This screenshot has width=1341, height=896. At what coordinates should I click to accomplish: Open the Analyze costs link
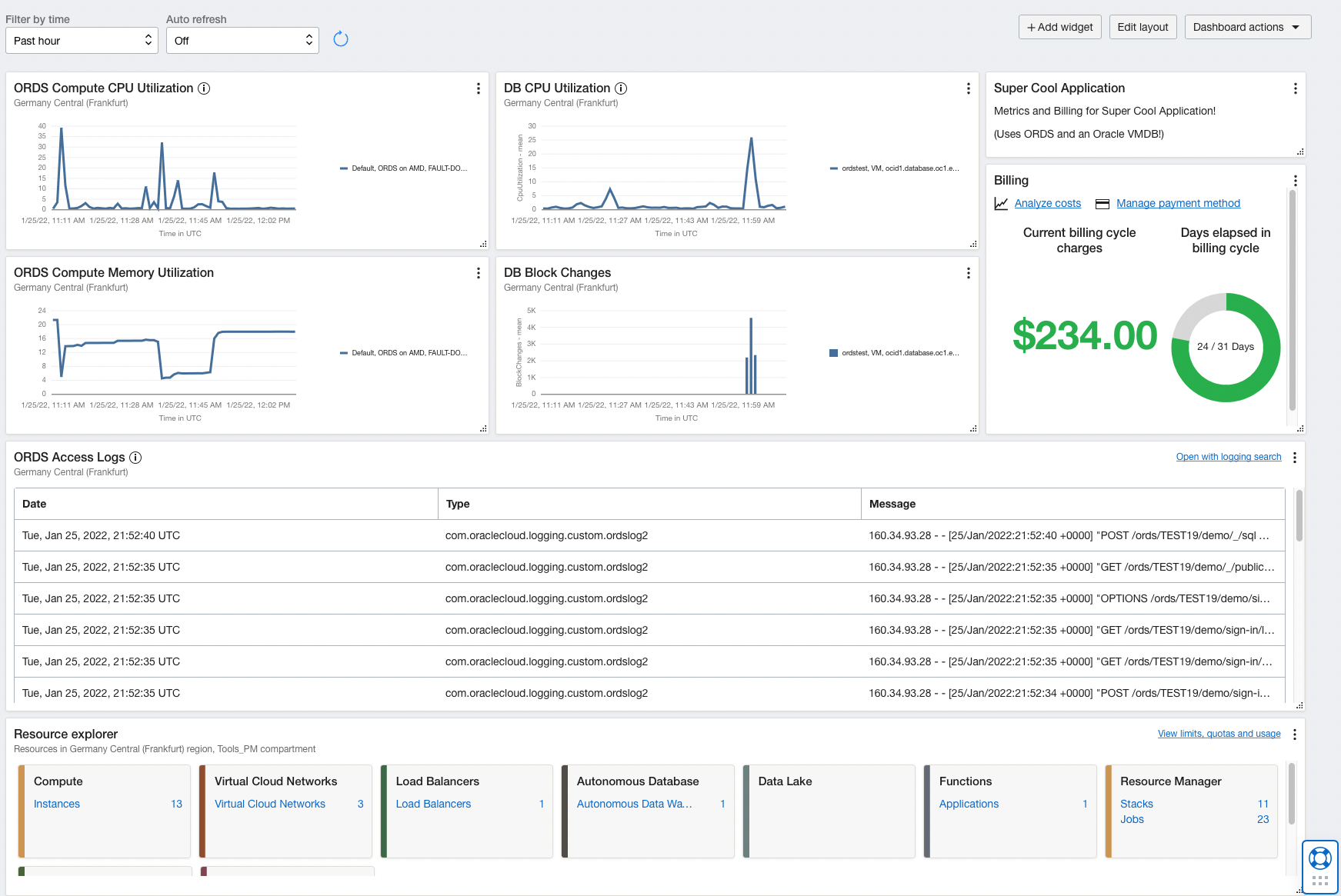pos(1047,204)
